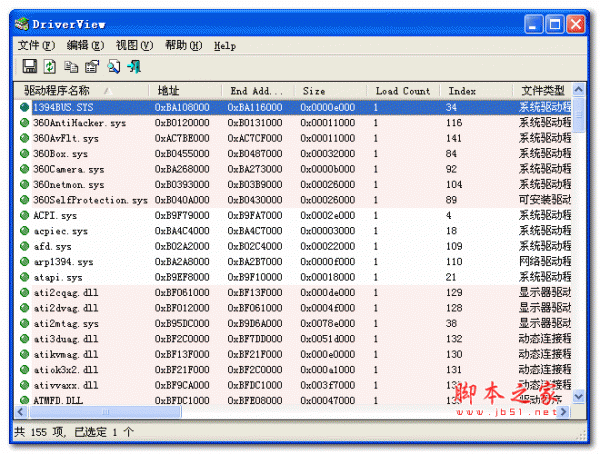Viewport: 600px width, 454px height.
Task: Click green icon beside afd.sys
Action: [x=24, y=246]
